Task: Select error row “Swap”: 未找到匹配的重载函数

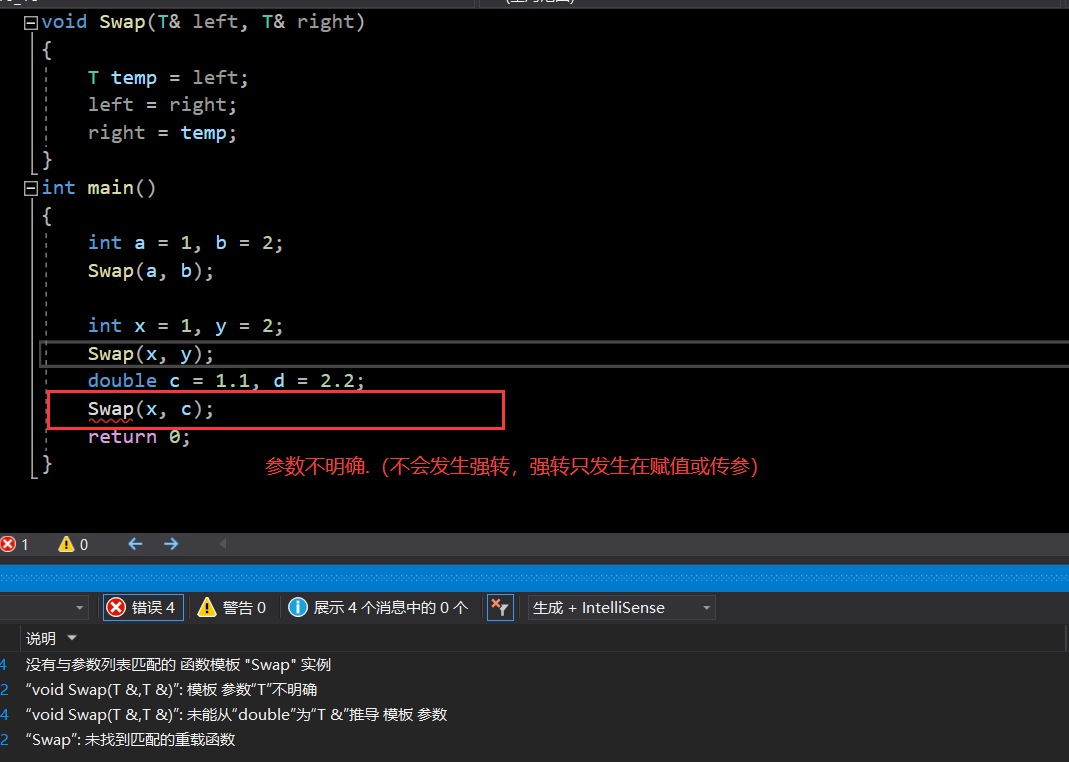Action: coord(130,740)
